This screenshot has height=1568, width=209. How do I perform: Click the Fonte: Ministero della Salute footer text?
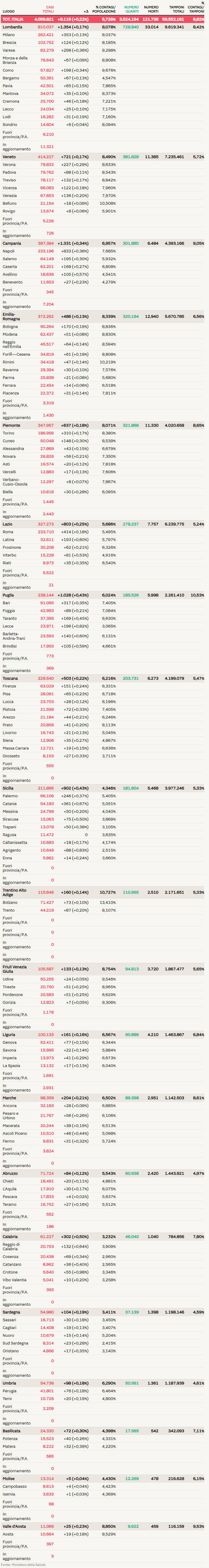point(23,1564)
